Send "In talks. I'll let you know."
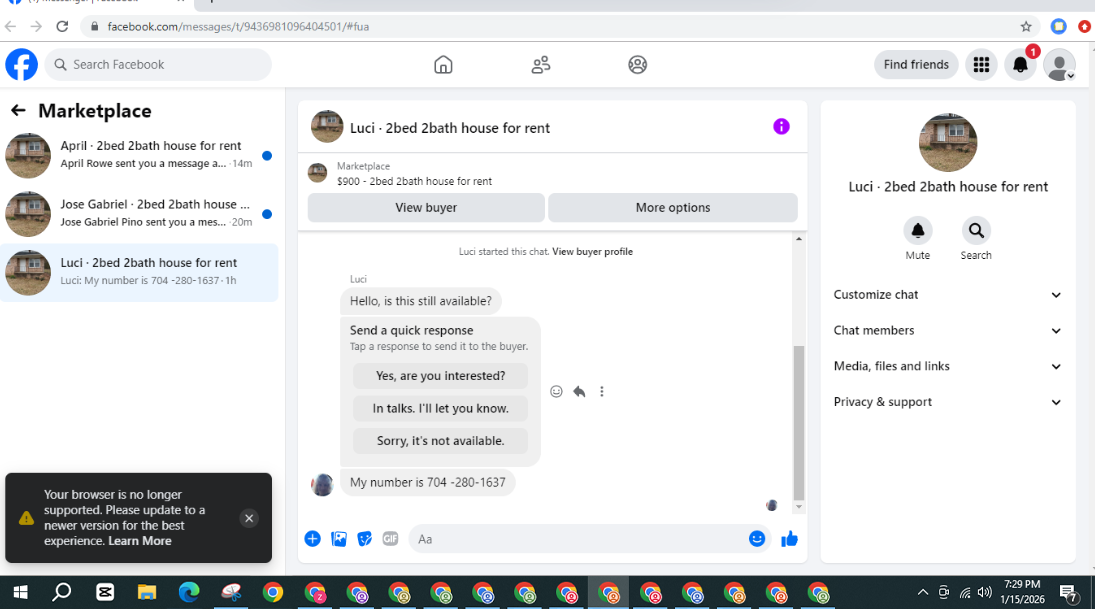 tap(440, 409)
